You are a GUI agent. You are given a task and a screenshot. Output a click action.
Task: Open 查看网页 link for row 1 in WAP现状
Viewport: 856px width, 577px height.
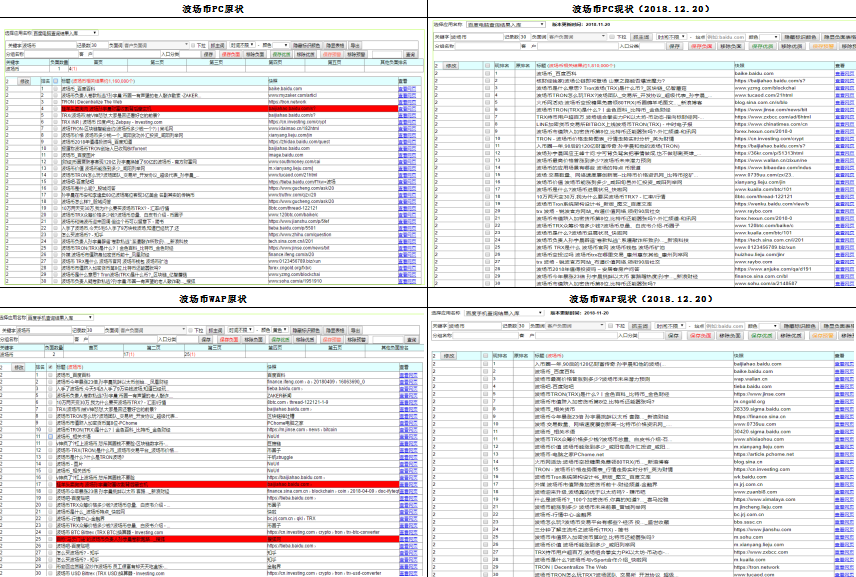point(845,364)
